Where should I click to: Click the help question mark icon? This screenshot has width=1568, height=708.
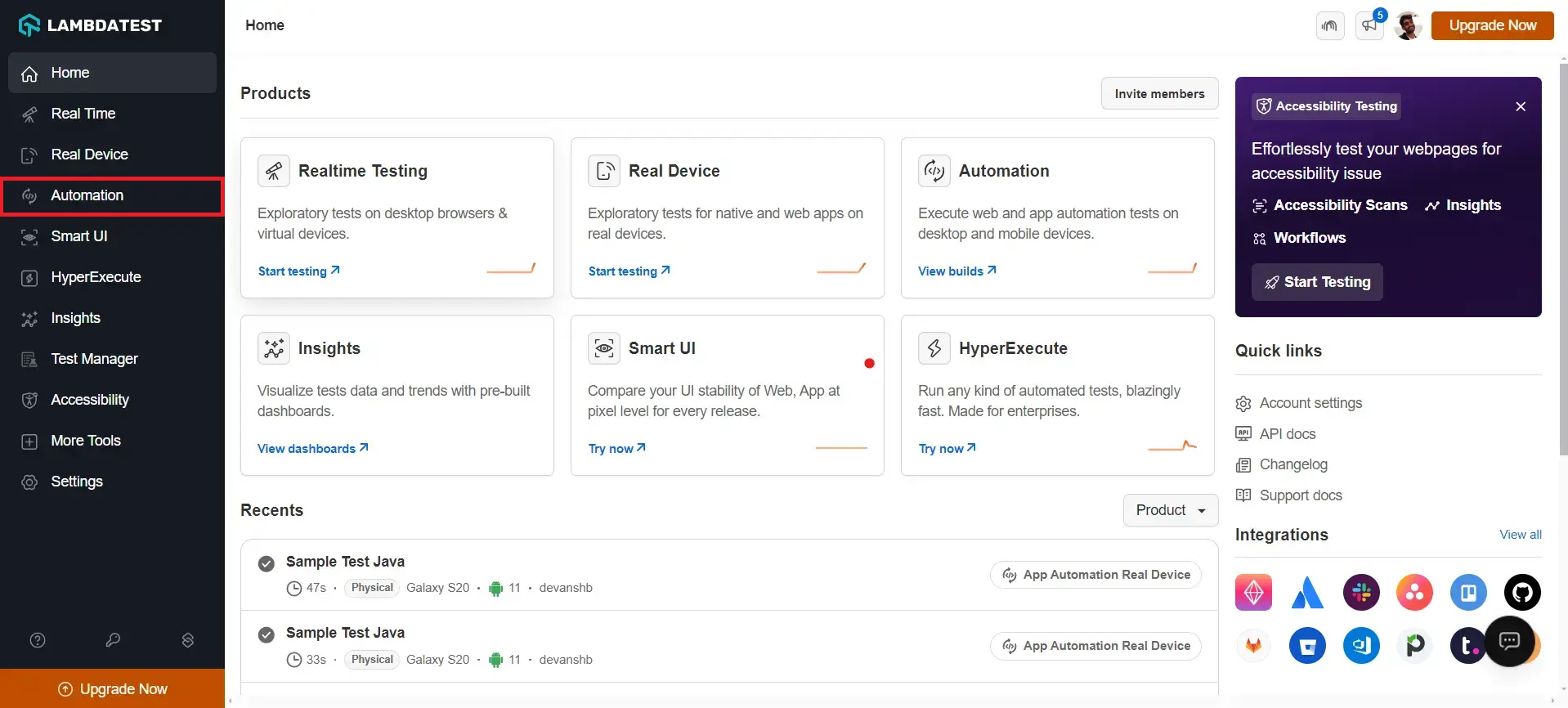click(x=38, y=640)
